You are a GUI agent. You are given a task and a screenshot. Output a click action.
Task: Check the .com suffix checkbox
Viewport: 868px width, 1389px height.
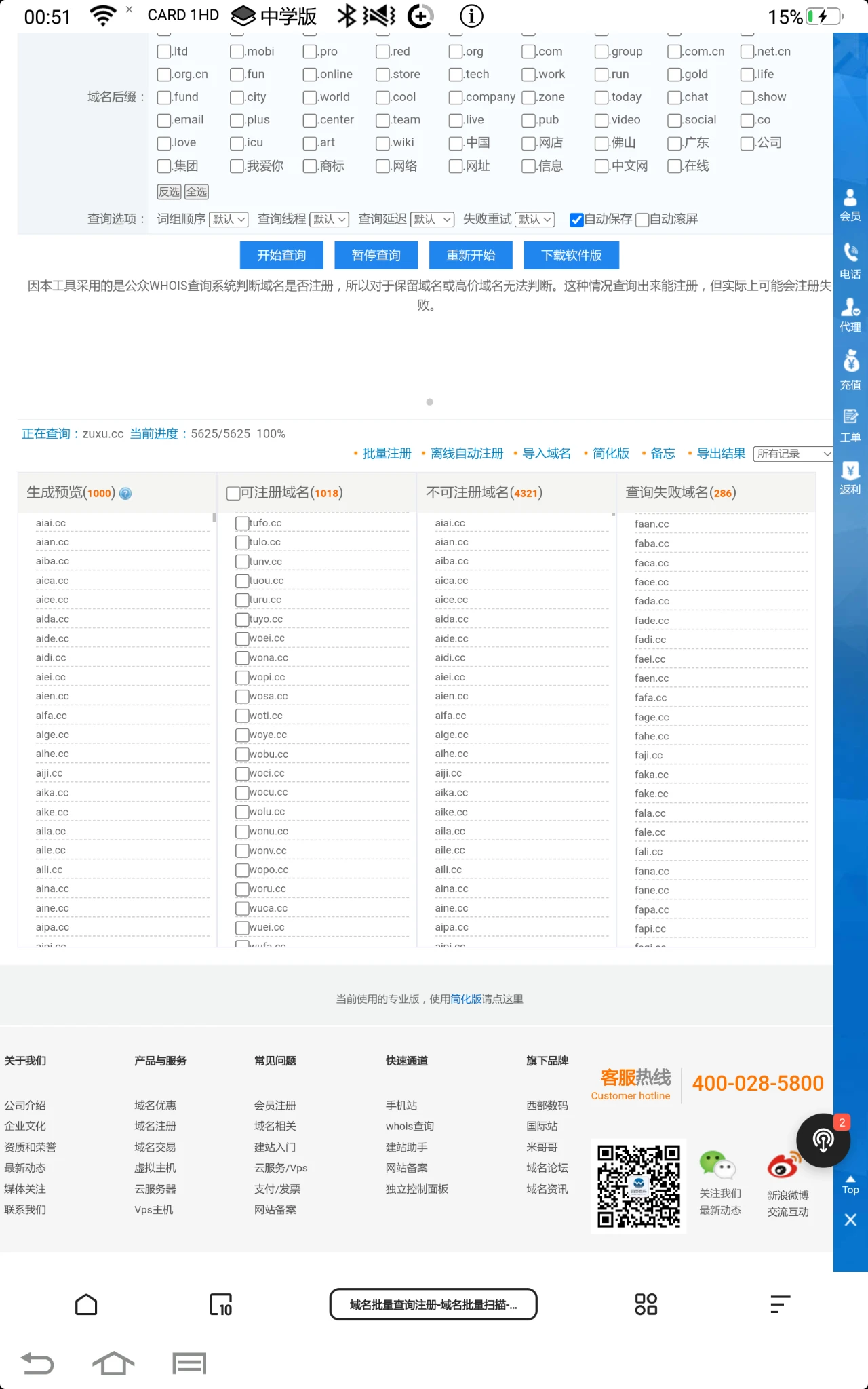point(529,52)
